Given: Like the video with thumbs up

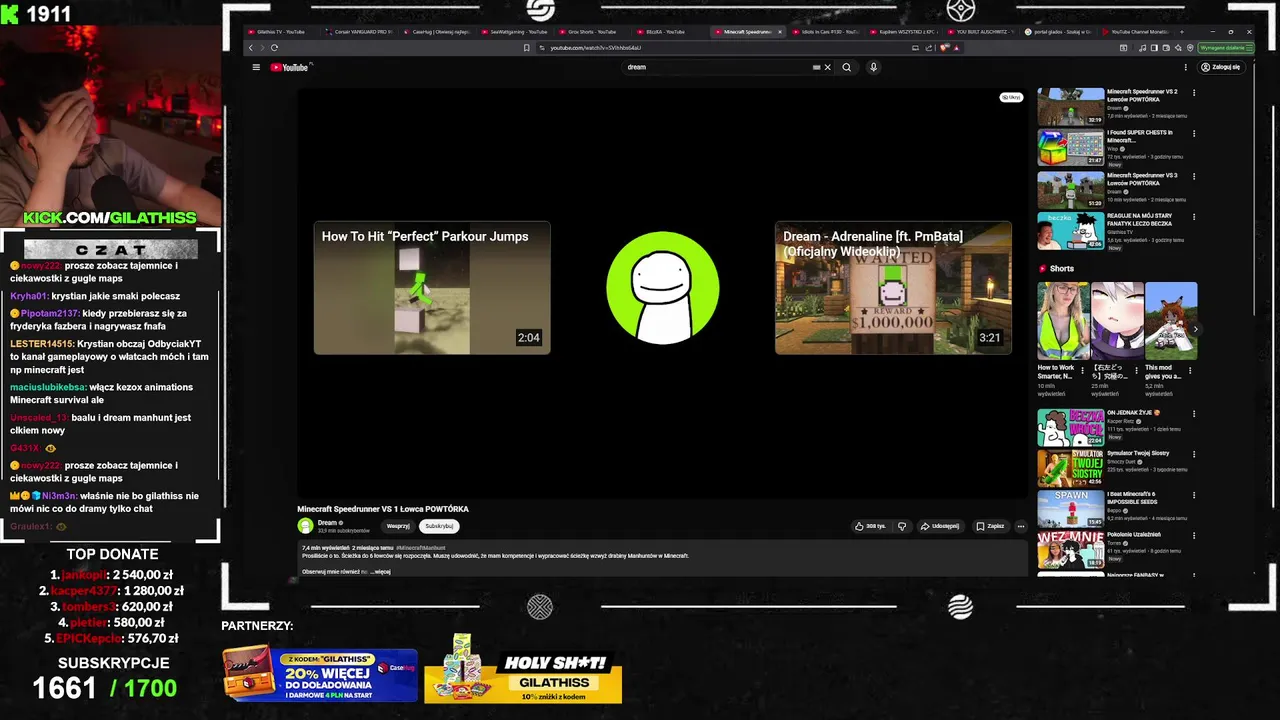Looking at the screenshot, I should [x=870, y=526].
